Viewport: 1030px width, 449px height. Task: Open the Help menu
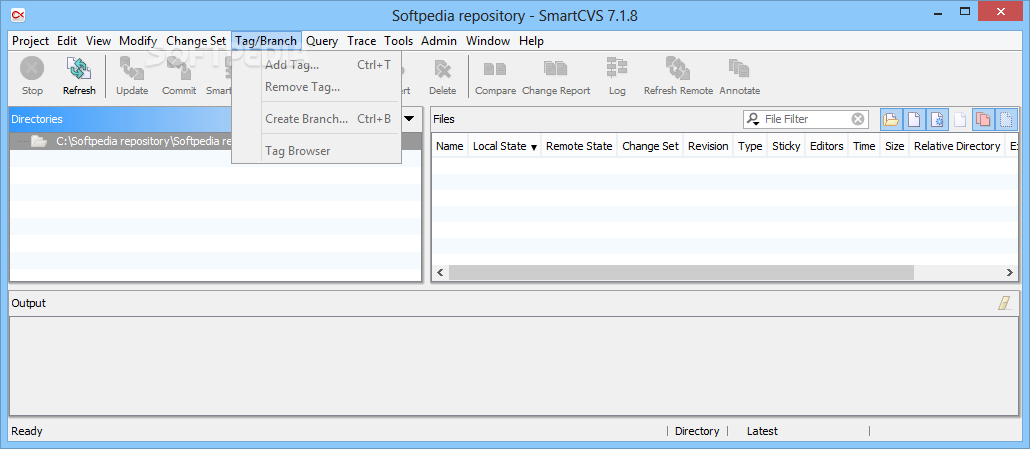[x=531, y=41]
